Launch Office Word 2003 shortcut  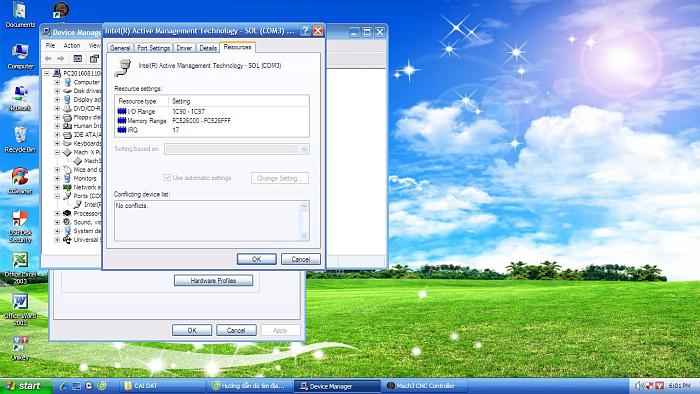[20, 309]
